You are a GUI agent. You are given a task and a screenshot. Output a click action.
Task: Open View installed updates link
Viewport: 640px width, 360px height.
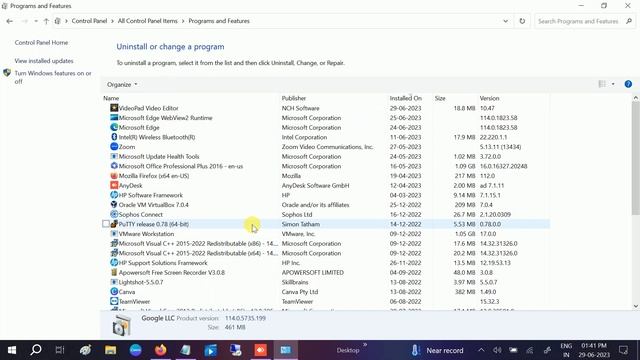click(44, 61)
